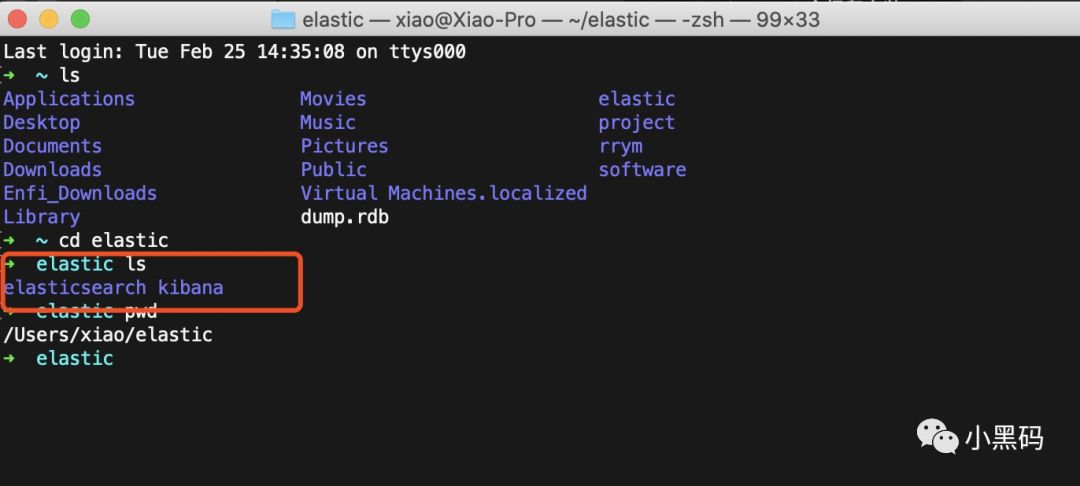Viewport: 1080px width, 486px height.
Task: Click the green zoom window button
Action: pyautogui.click(x=81, y=19)
